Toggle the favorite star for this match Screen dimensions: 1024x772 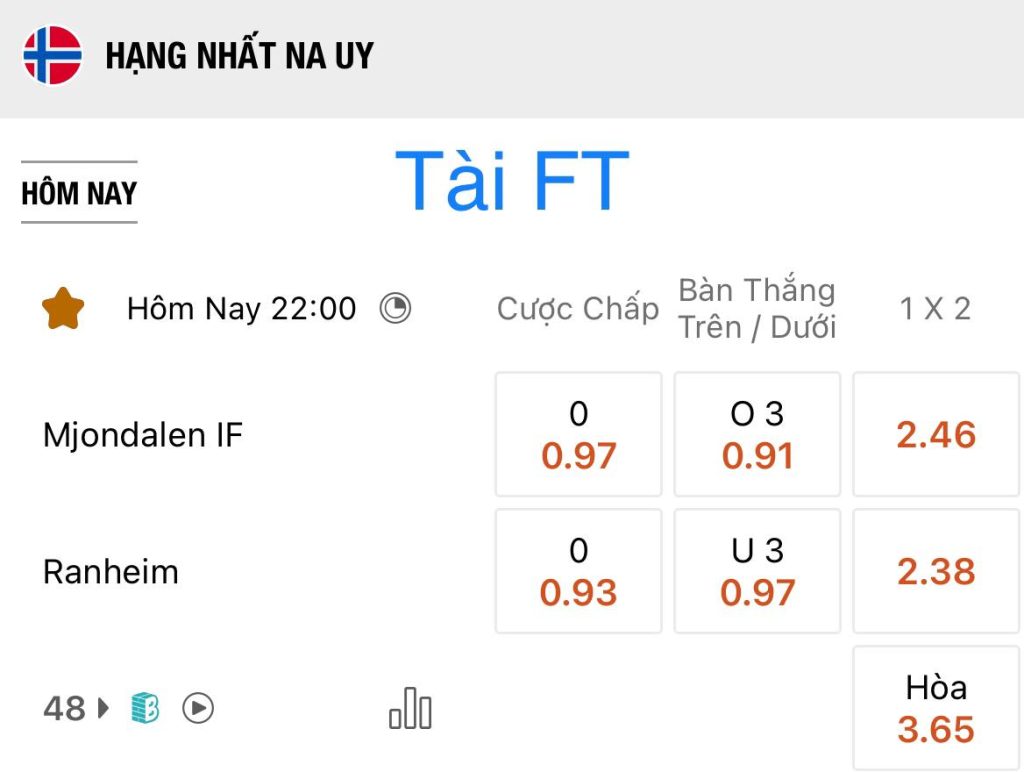click(x=63, y=308)
